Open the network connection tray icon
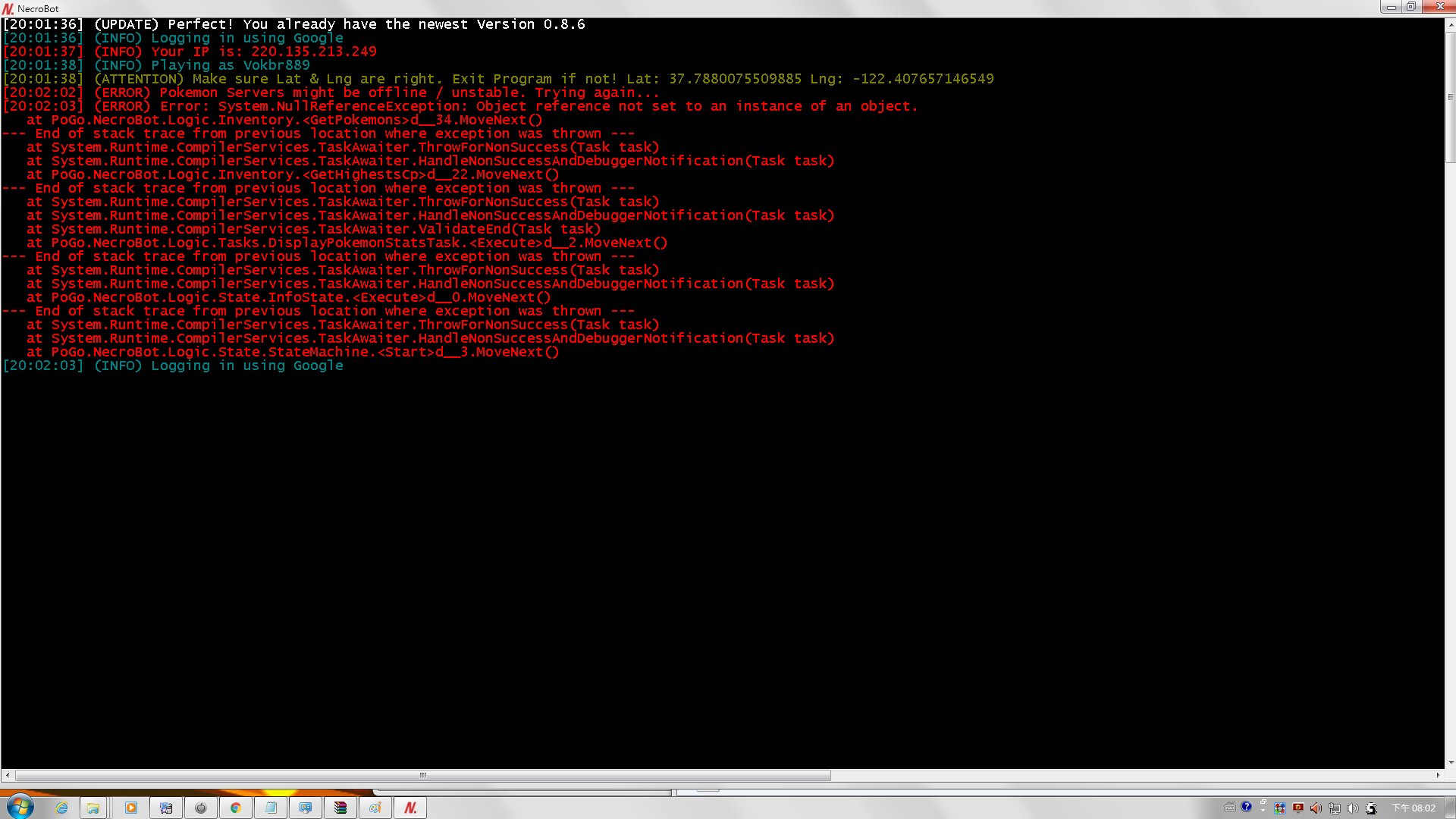The width and height of the screenshot is (1456, 819). tap(1335, 808)
